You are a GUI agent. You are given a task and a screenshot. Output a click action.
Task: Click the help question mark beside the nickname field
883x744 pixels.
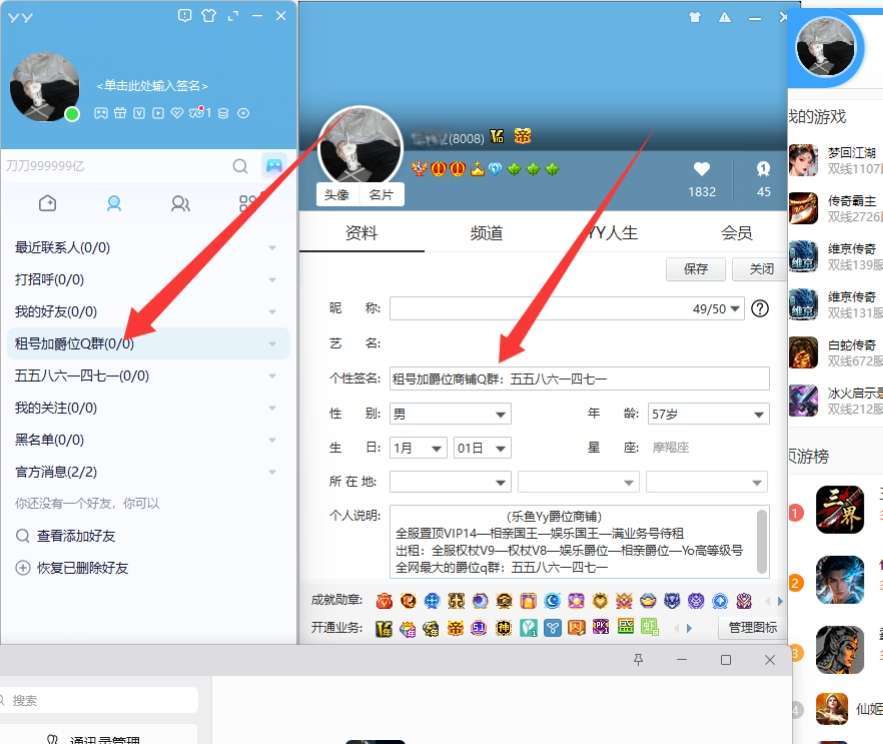click(x=760, y=308)
